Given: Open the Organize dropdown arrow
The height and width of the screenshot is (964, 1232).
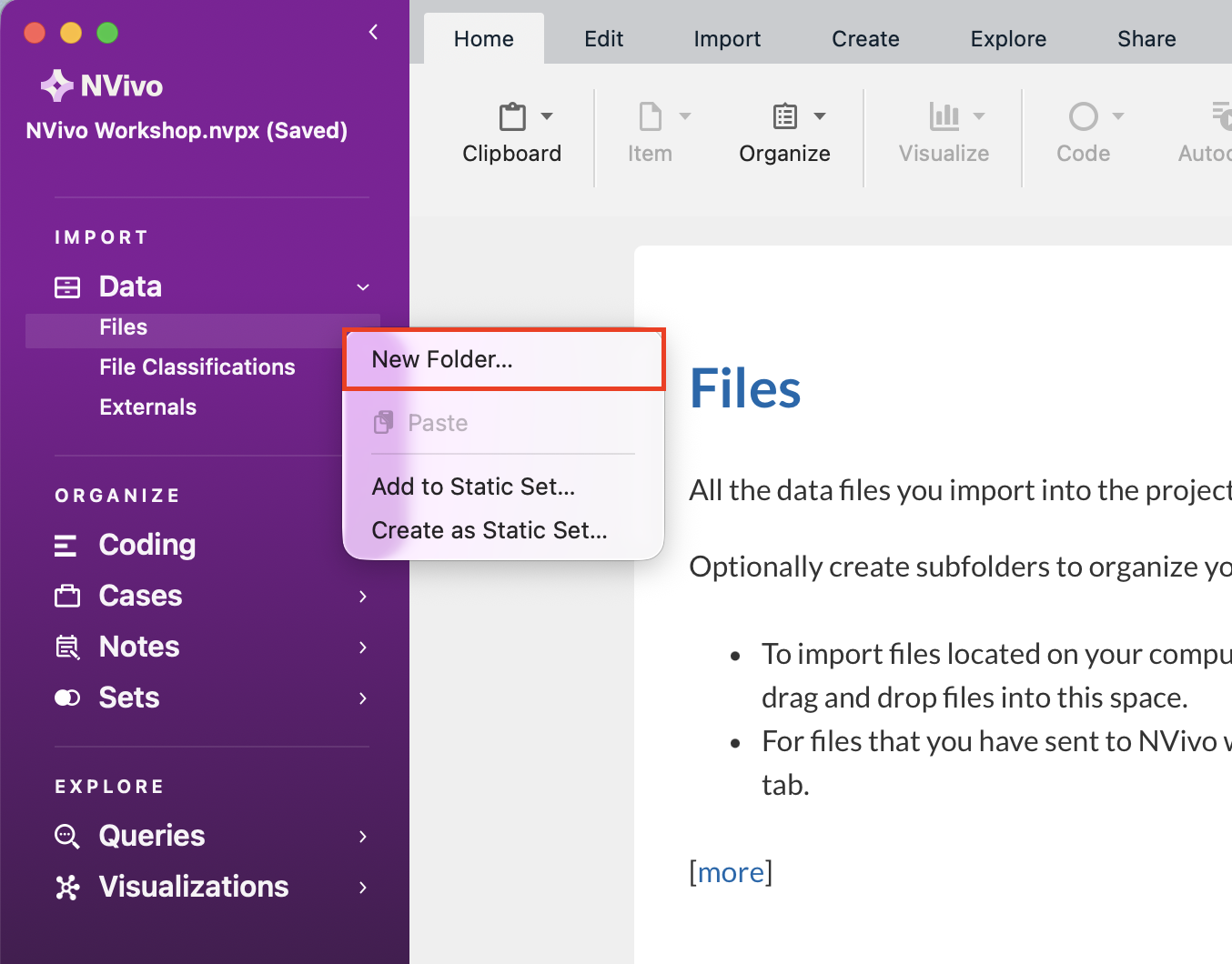Looking at the screenshot, I should click(x=820, y=116).
